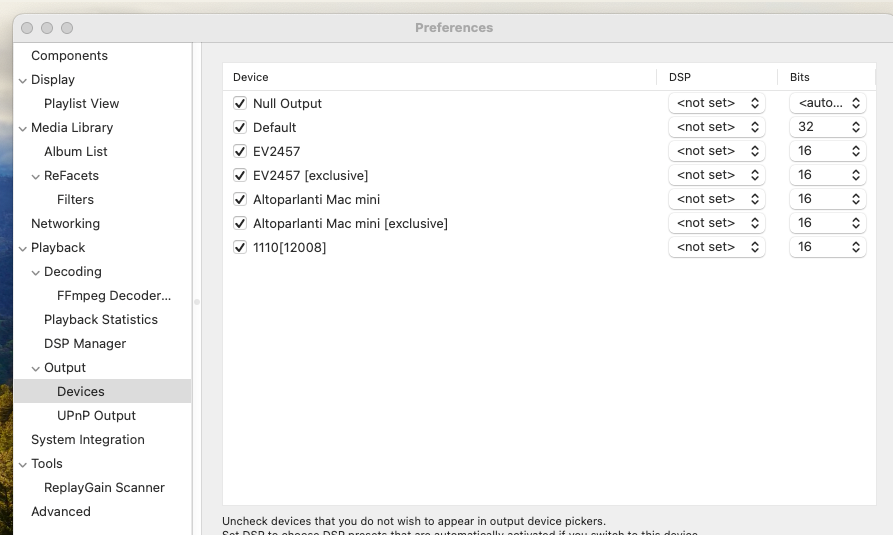The width and height of the screenshot is (893, 535).
Task: Uncheck the EV2457 [exclusive] checkbox
Action: pos(240,175)
